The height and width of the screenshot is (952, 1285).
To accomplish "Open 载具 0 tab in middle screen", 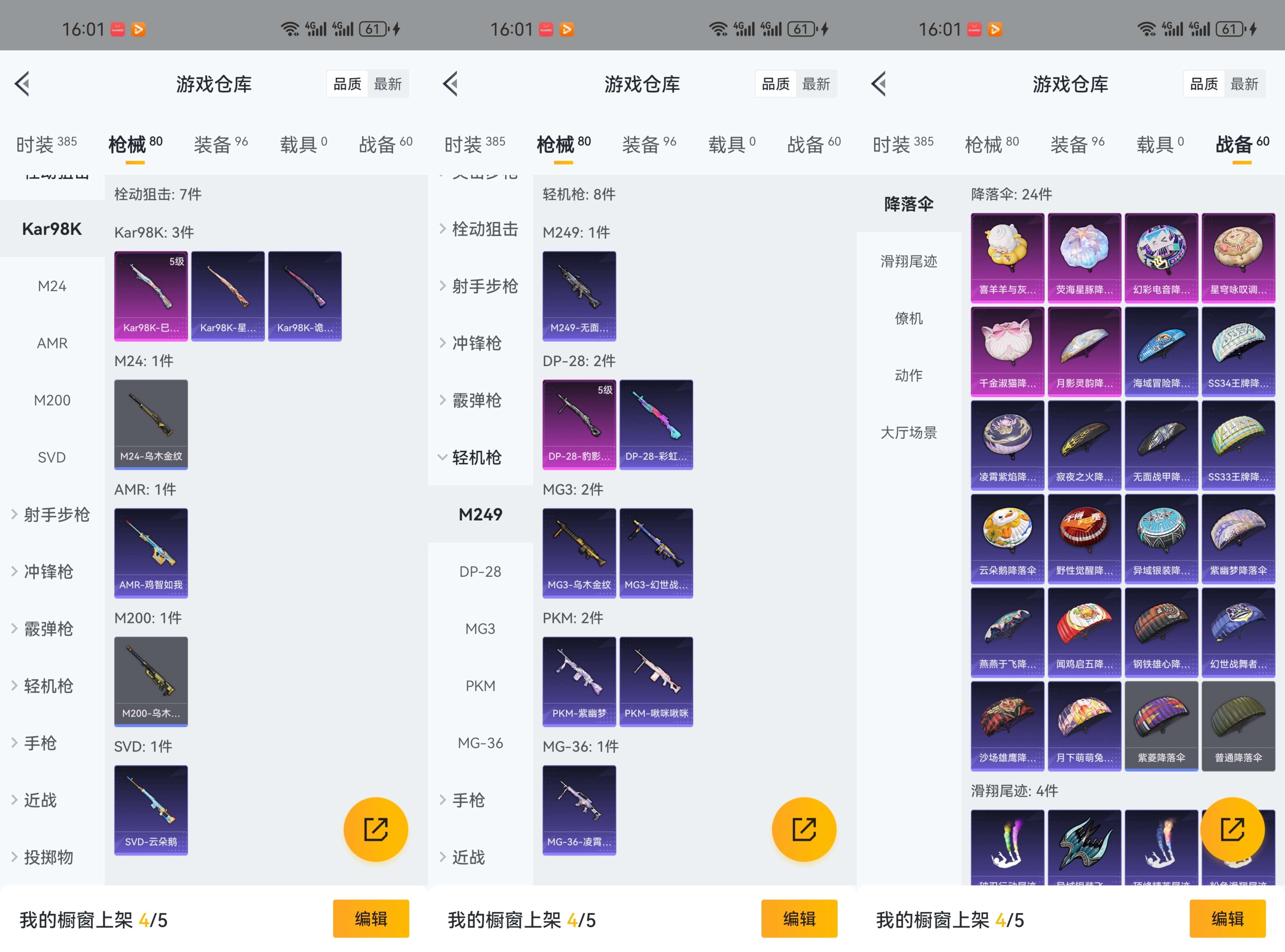I will (x=732, y=144).
